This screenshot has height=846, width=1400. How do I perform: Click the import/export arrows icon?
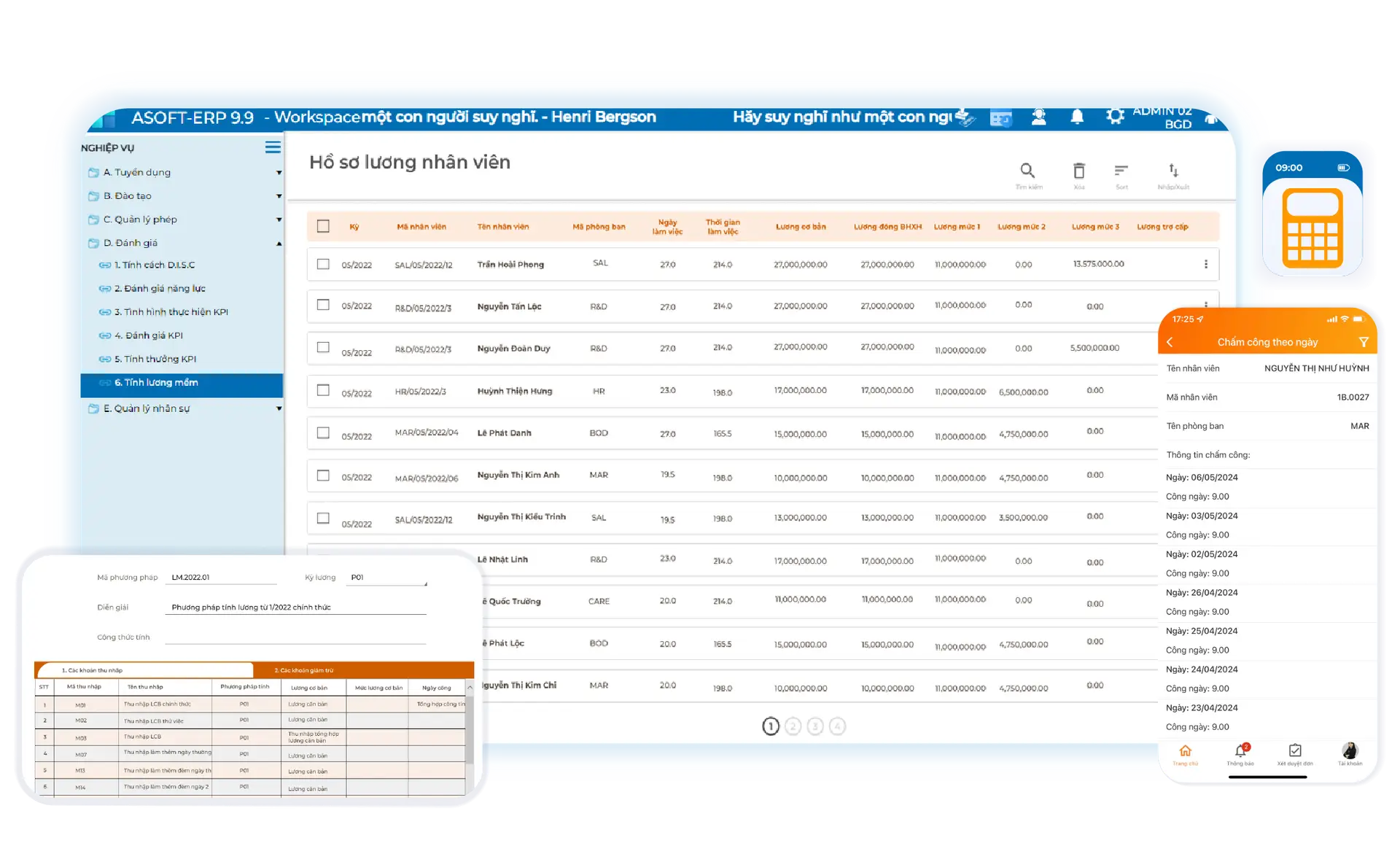point(1173,171)
